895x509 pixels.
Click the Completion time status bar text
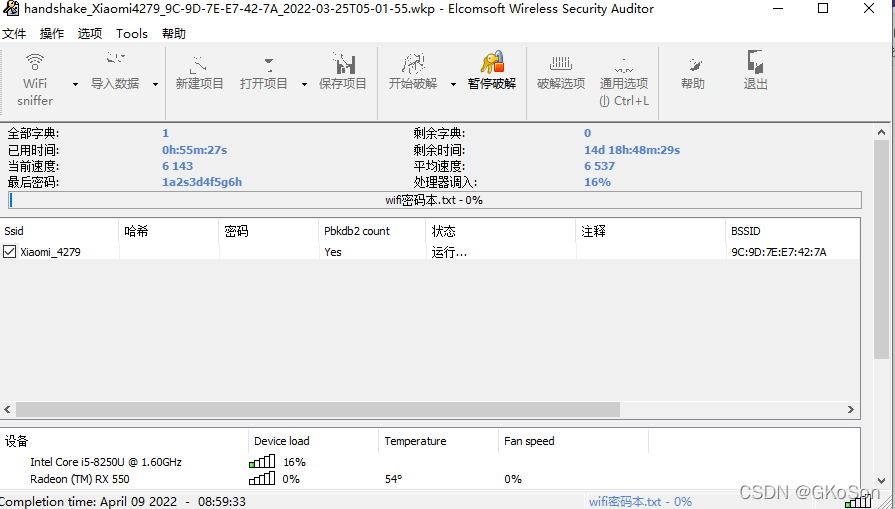(123, 502)
